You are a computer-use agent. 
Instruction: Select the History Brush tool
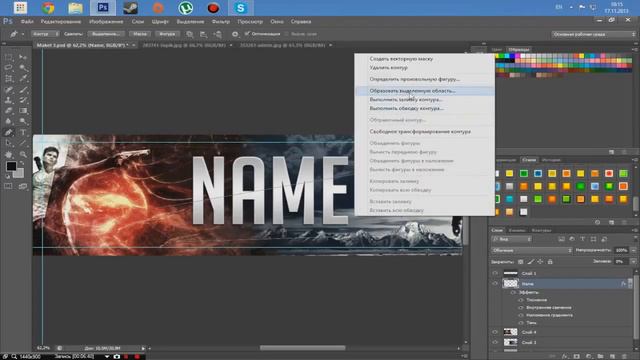point(23,100)
